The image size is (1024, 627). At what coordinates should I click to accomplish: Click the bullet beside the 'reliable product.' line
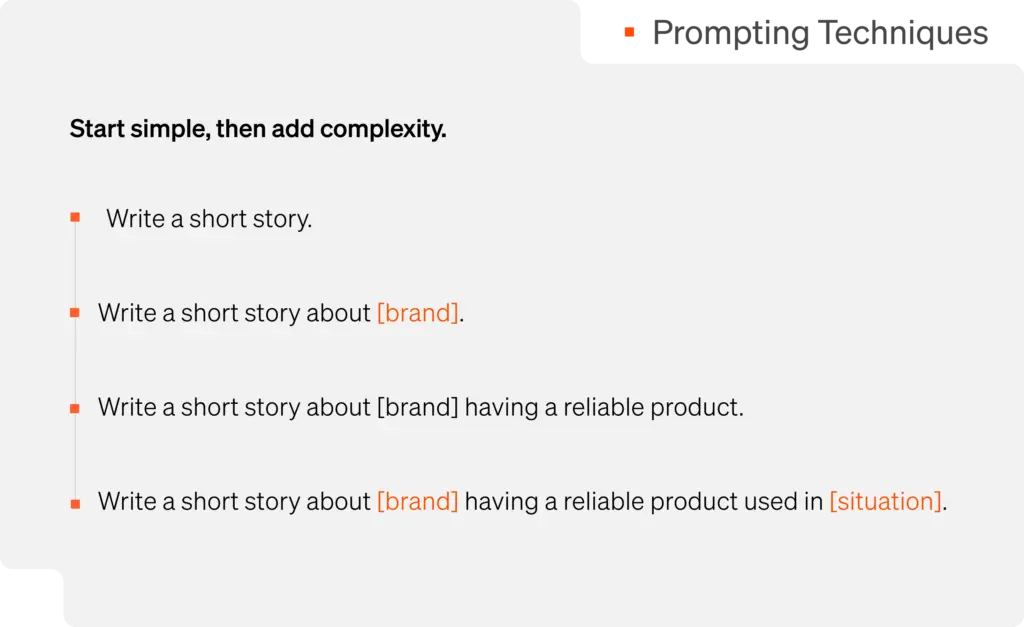point(75,409)
